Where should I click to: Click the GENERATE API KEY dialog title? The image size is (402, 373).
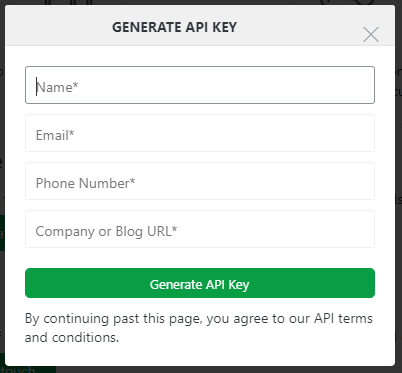click(x=174, y=27)
